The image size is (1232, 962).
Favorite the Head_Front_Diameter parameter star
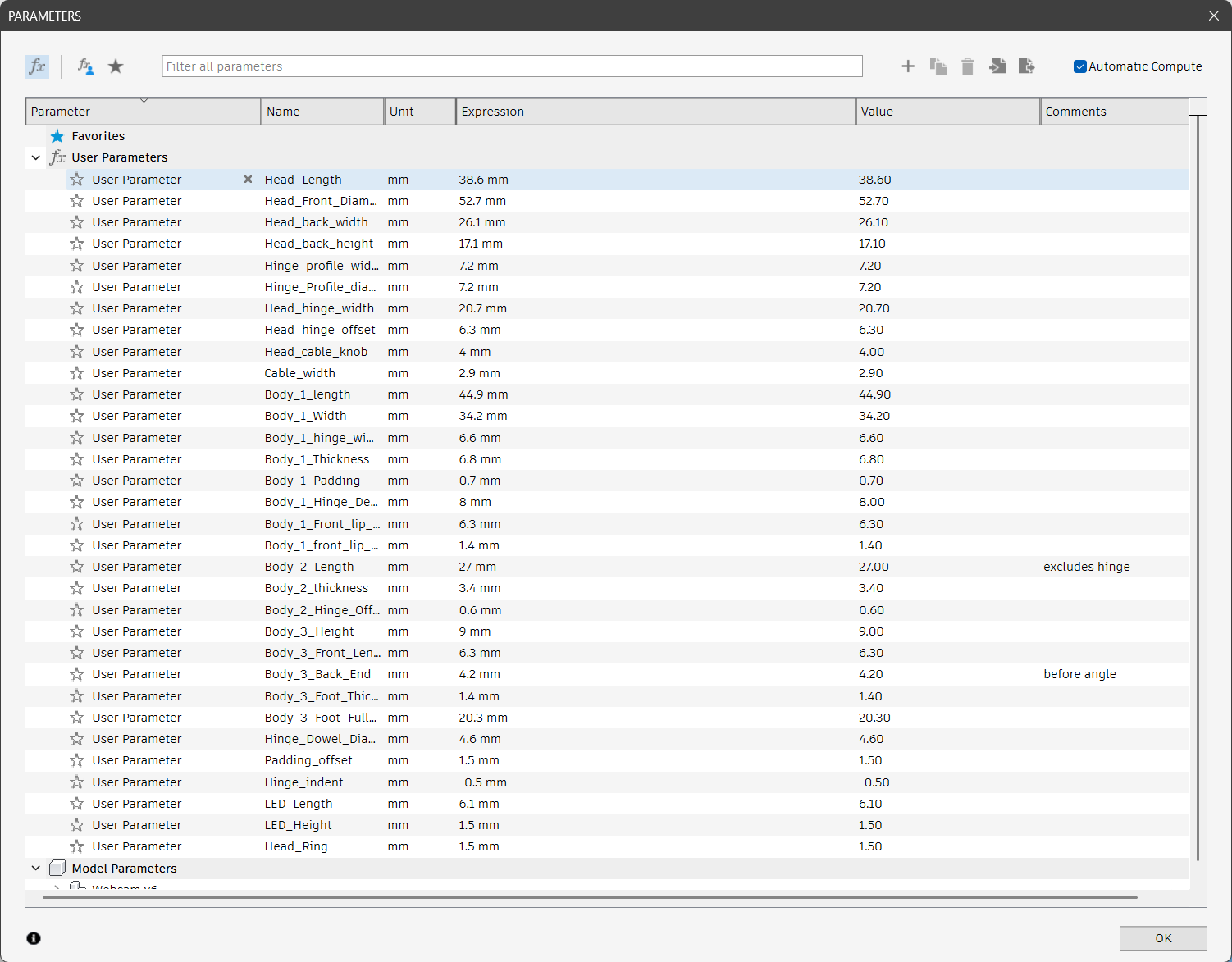click(x=76, y=201)
